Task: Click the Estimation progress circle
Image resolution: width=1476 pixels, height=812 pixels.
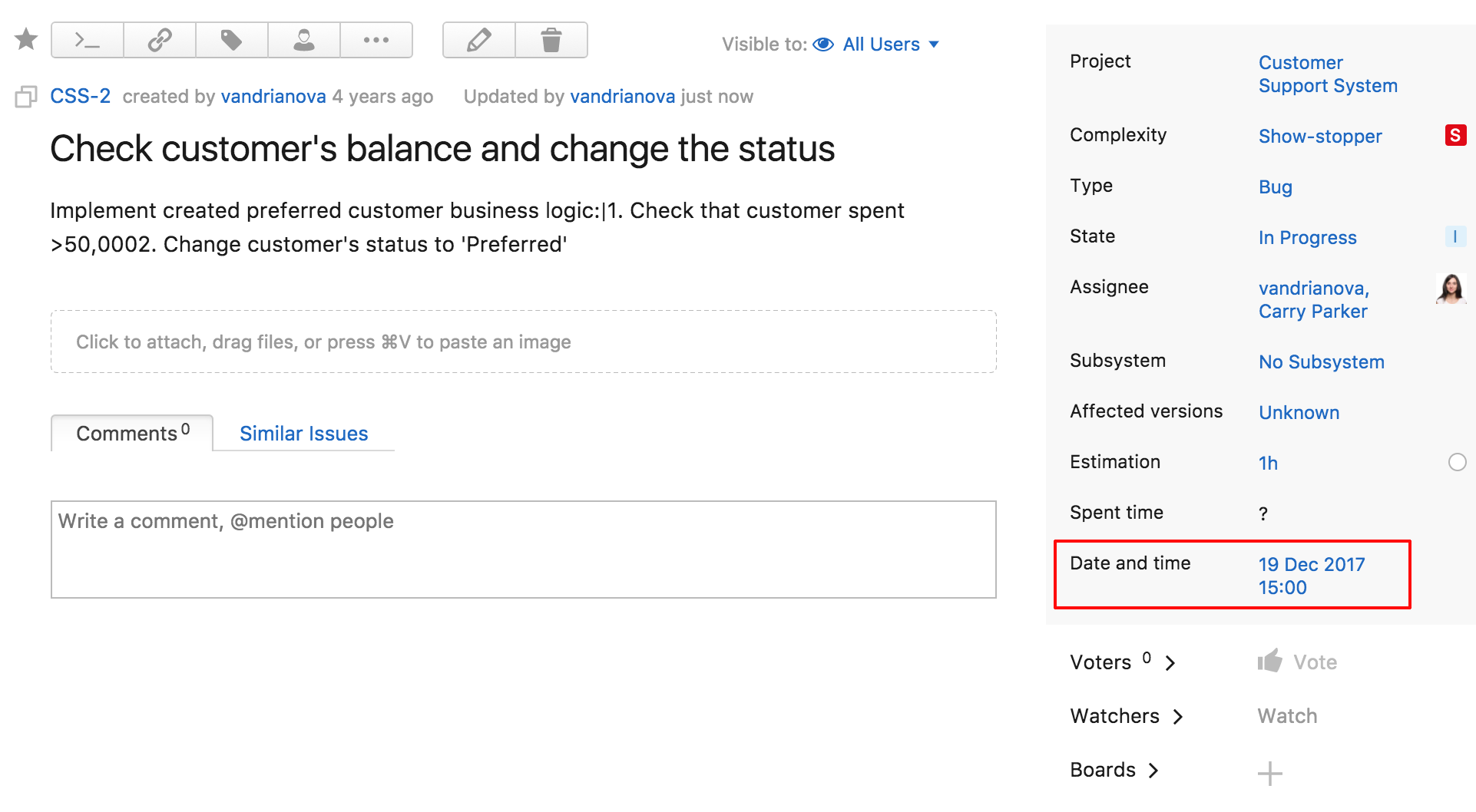Action: coord(1457,462)
